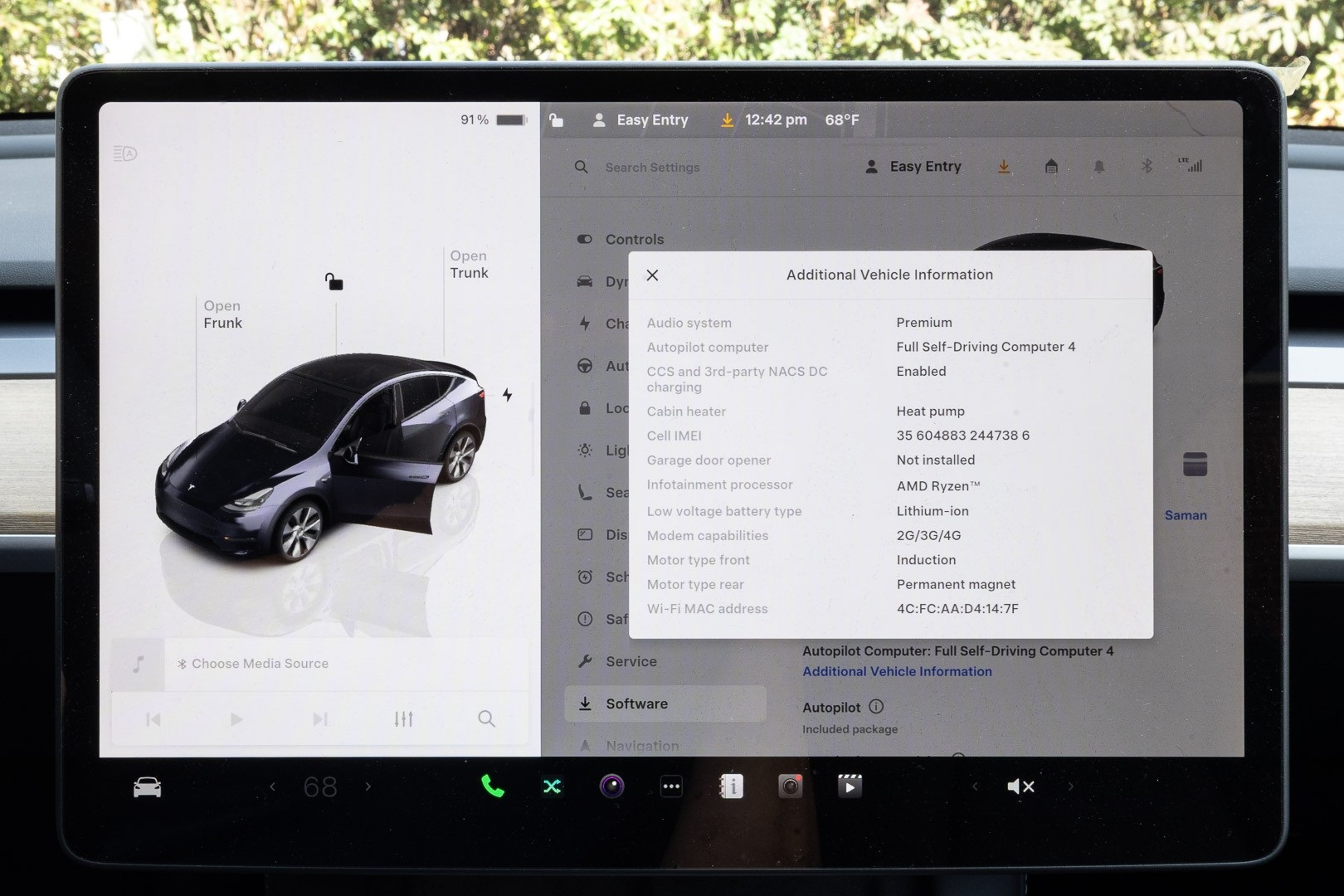Click the Bluetooth icon in settings header

[1146, 167]
